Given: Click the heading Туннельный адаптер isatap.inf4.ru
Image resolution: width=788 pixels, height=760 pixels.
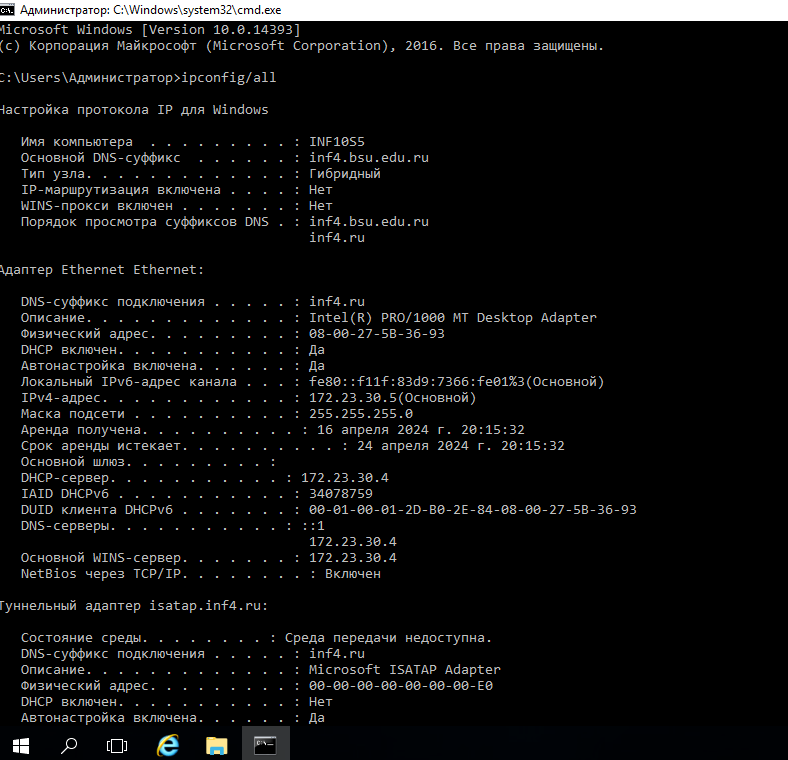Looking at the screenshot, I should click(x=134, y=606).
